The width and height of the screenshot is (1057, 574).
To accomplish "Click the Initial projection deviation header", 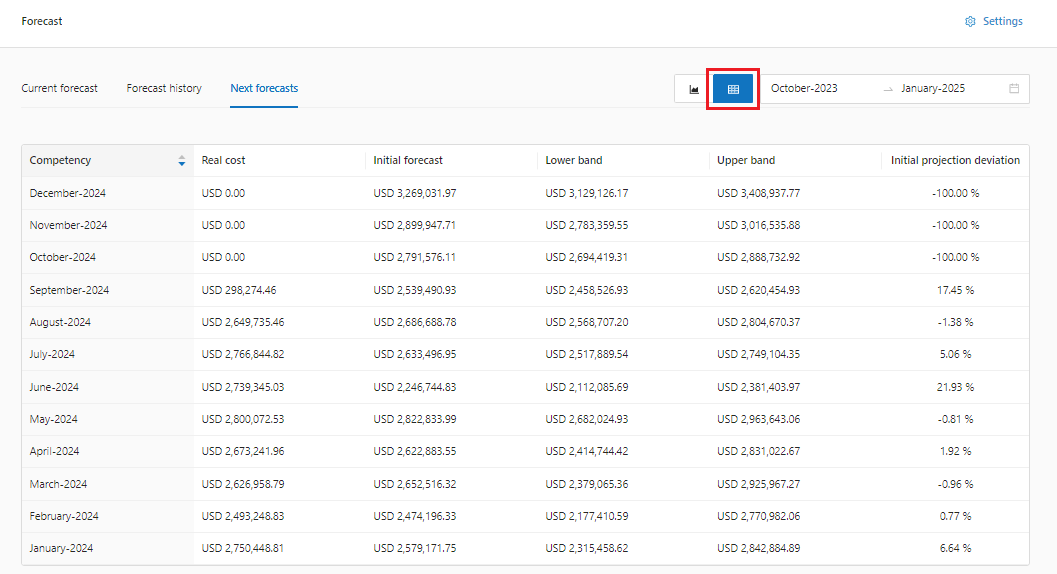I will [955, 160].
